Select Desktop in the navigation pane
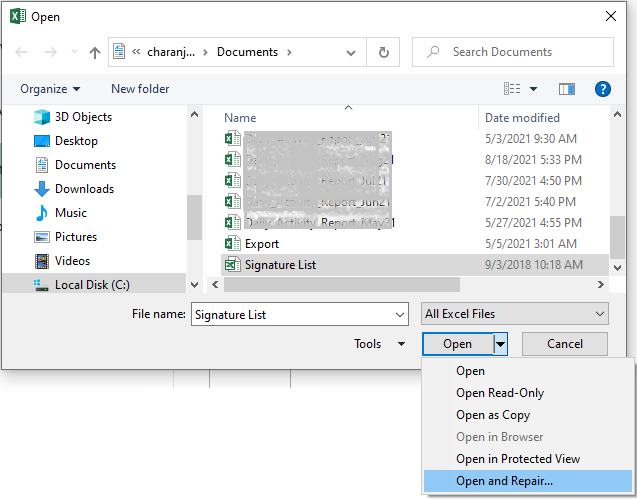This screenshot has width=637, height=499. [x=76, y=141]
